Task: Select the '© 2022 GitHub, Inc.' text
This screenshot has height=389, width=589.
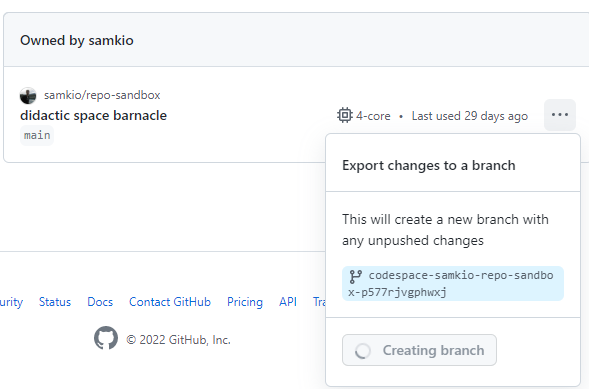Action: pyautogui.click(x=178, y=340)
